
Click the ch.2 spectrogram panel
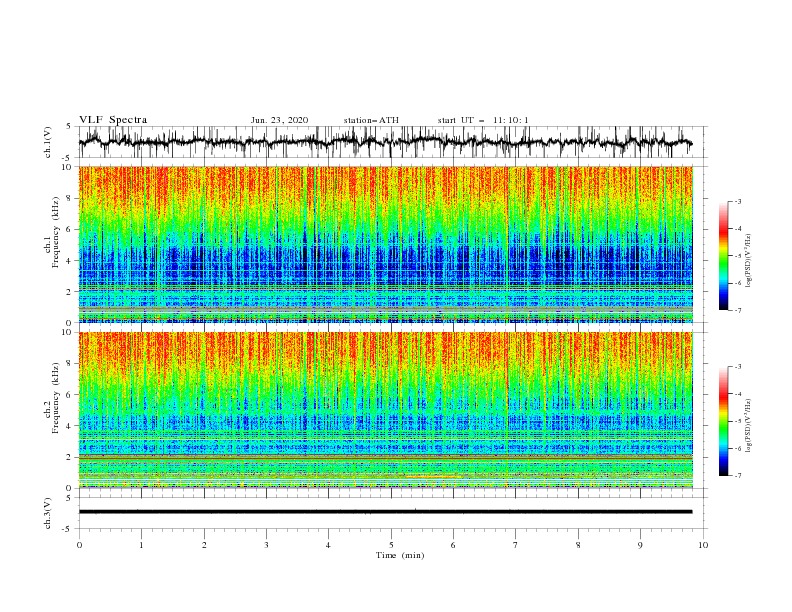pos(386,410)
